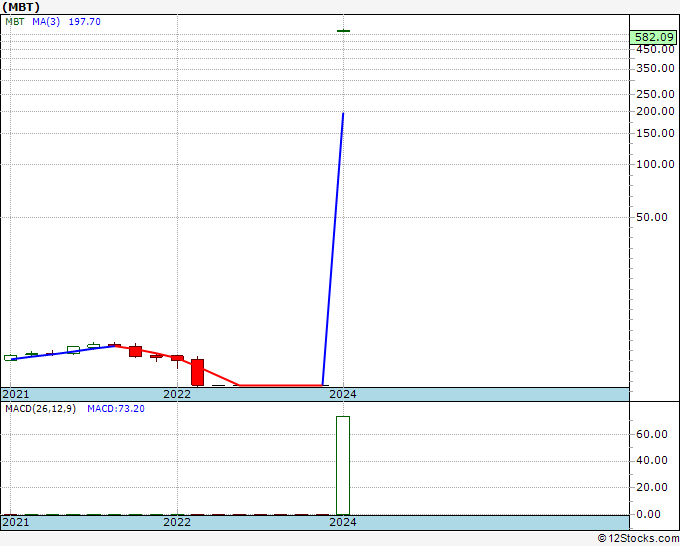Click the MA(3) indicator label
The height and width of the screenshot is (546, 680).
coord(46,22)
